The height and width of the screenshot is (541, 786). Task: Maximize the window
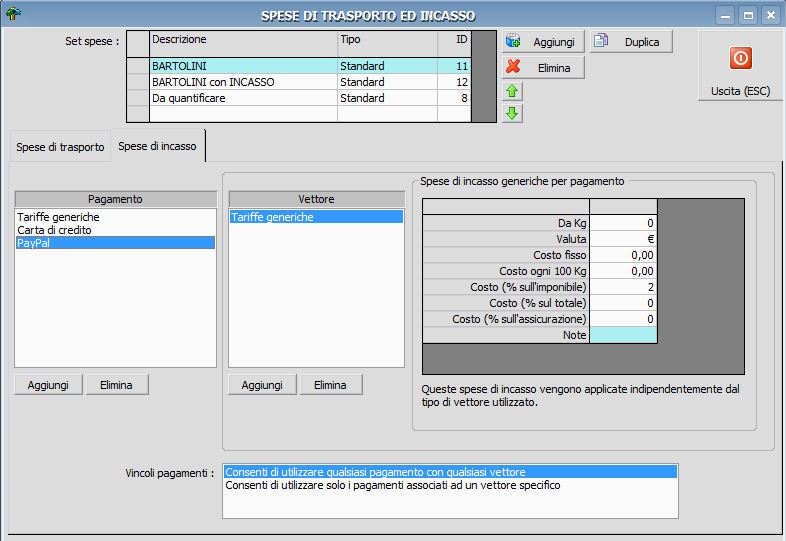[x=748, y=16]
